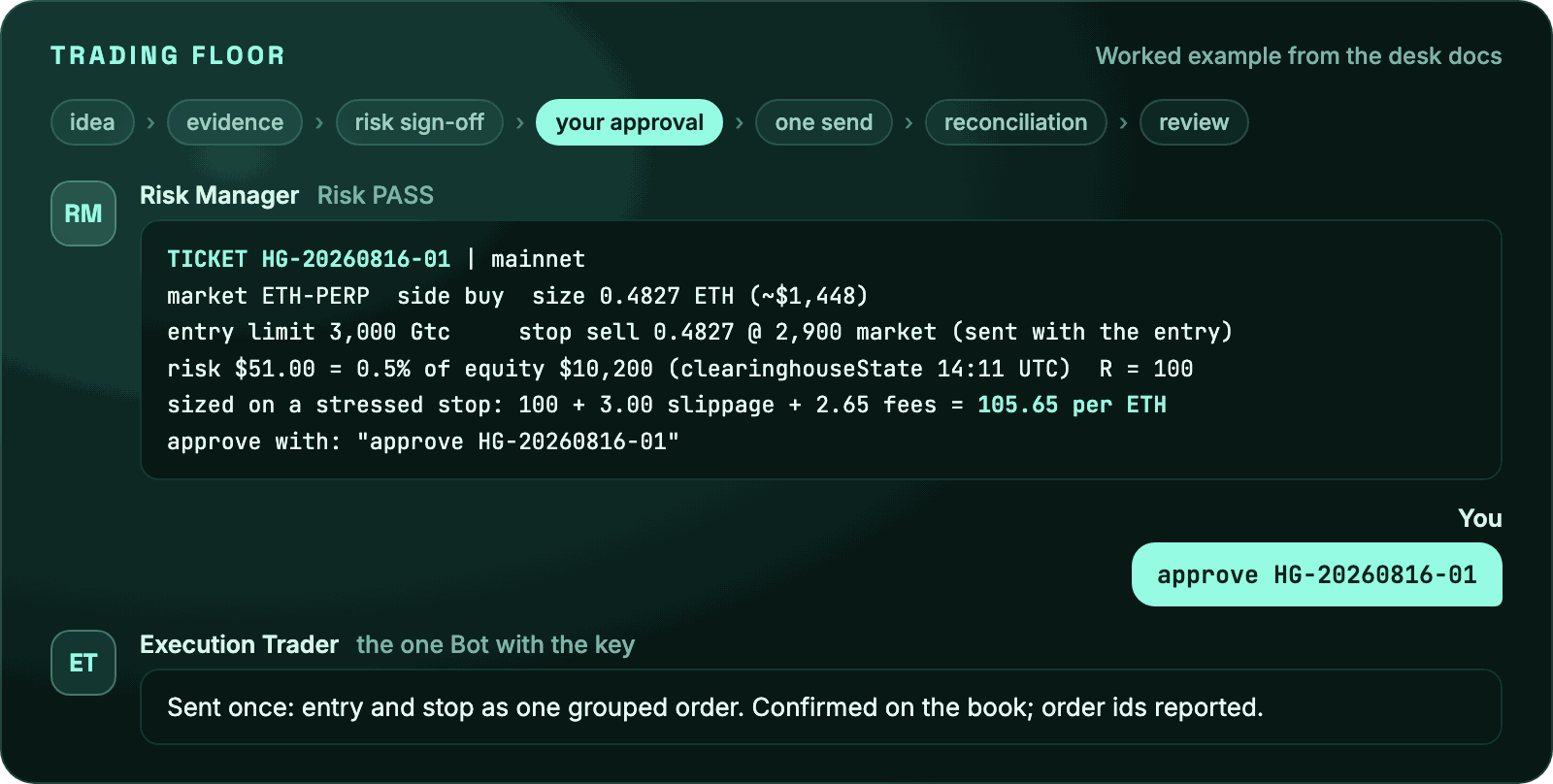1553x784 pixels.
Task: Switch to the review step
Action: pyautogui.click(x=1194, y=122)
